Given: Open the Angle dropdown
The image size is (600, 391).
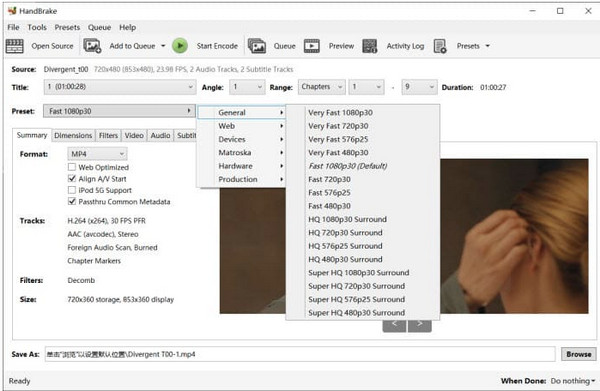Looking at the screenshot, I should coord(247,87).
